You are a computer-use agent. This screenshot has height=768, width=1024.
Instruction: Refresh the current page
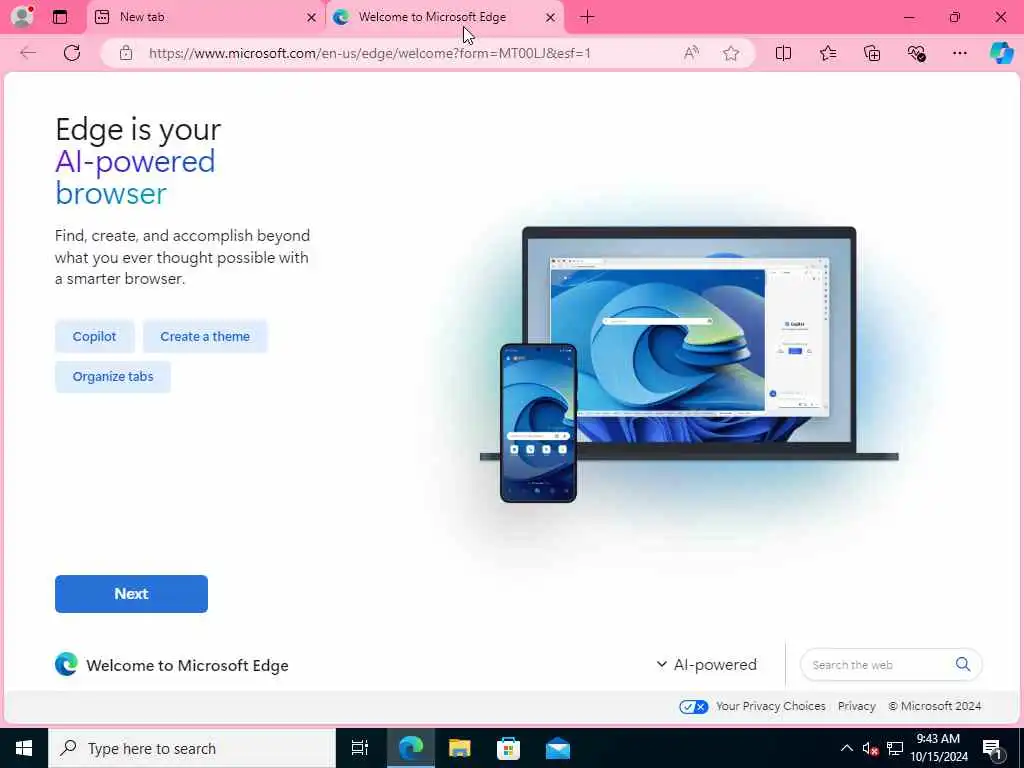pyautogui.click(x=72, y=53)
